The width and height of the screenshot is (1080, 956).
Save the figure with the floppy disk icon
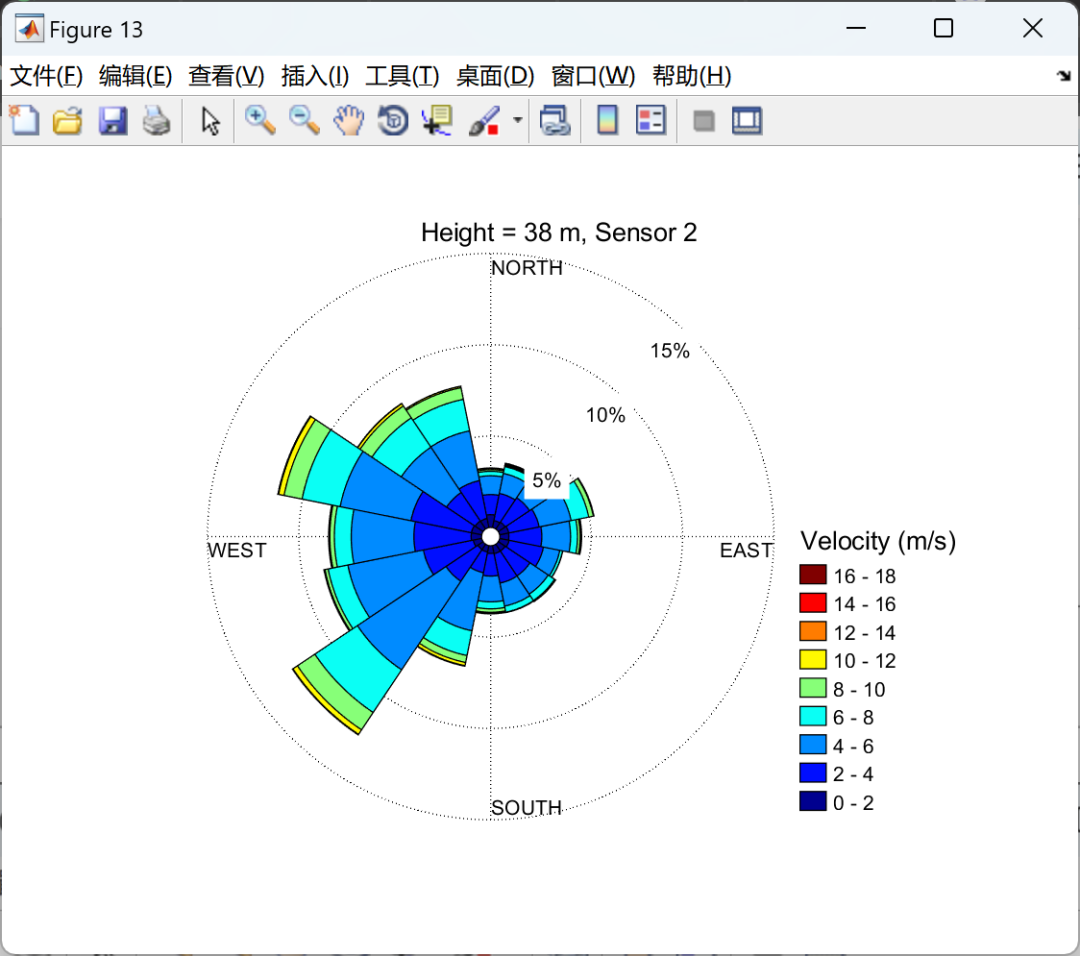tap(112, 121)
